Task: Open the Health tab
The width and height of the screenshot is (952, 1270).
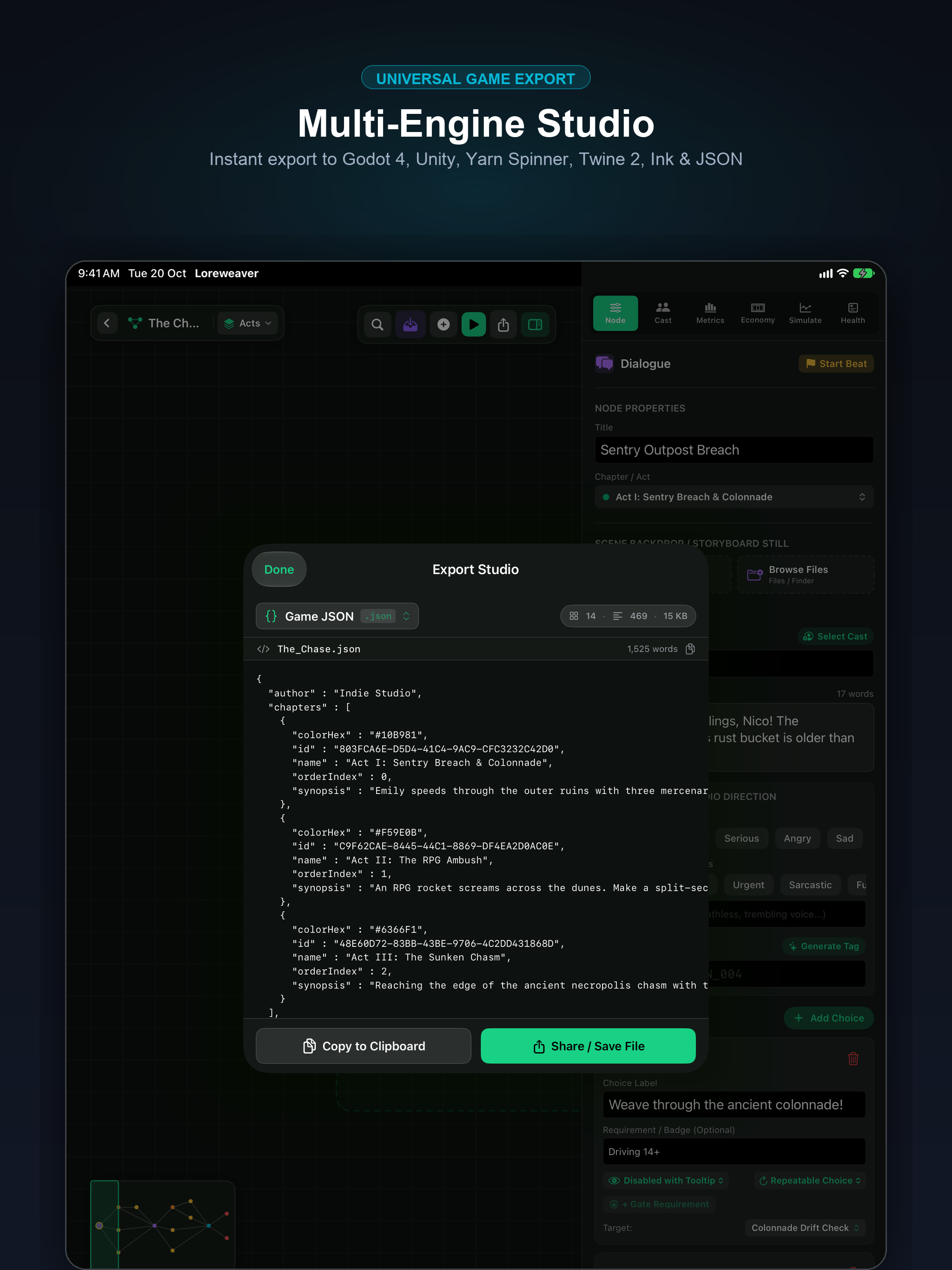Action: [x=853, y=313]
